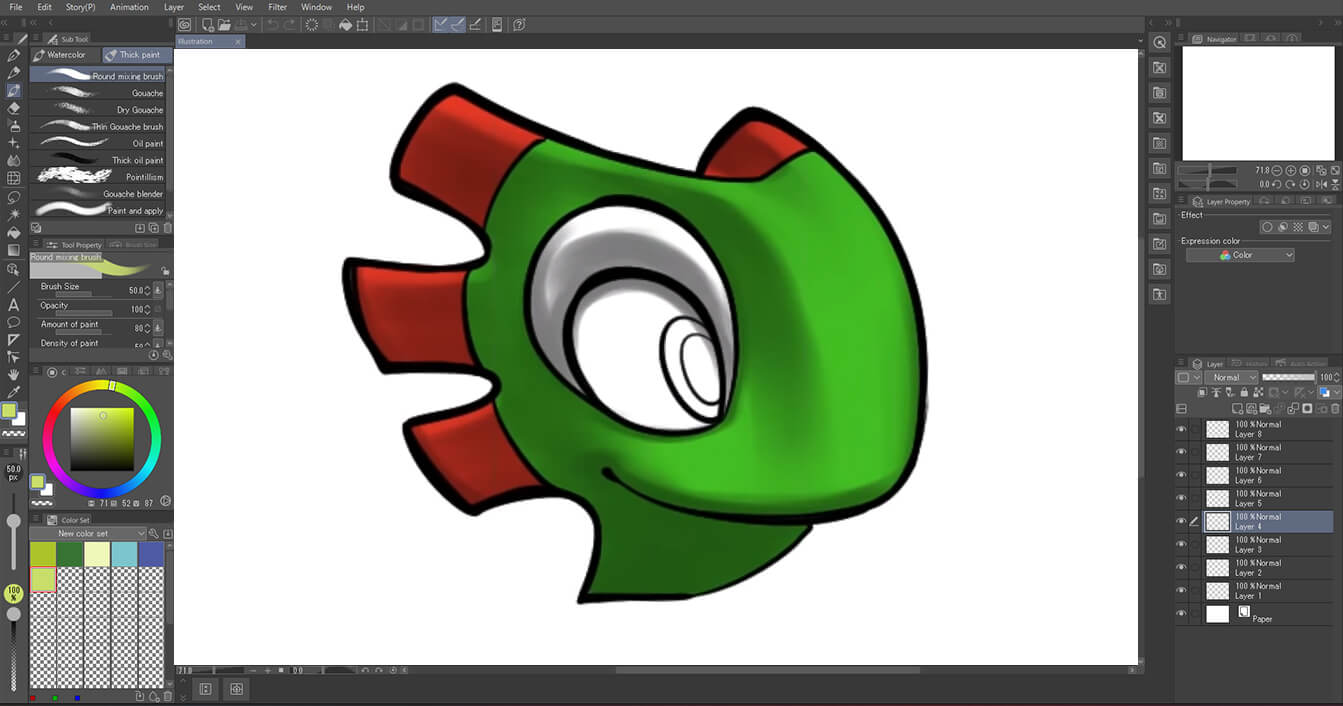The height and width of the screenshot is (706, 1343).
Task: Hide Layer 8 using its eye icon
Action: (1181, 429)
